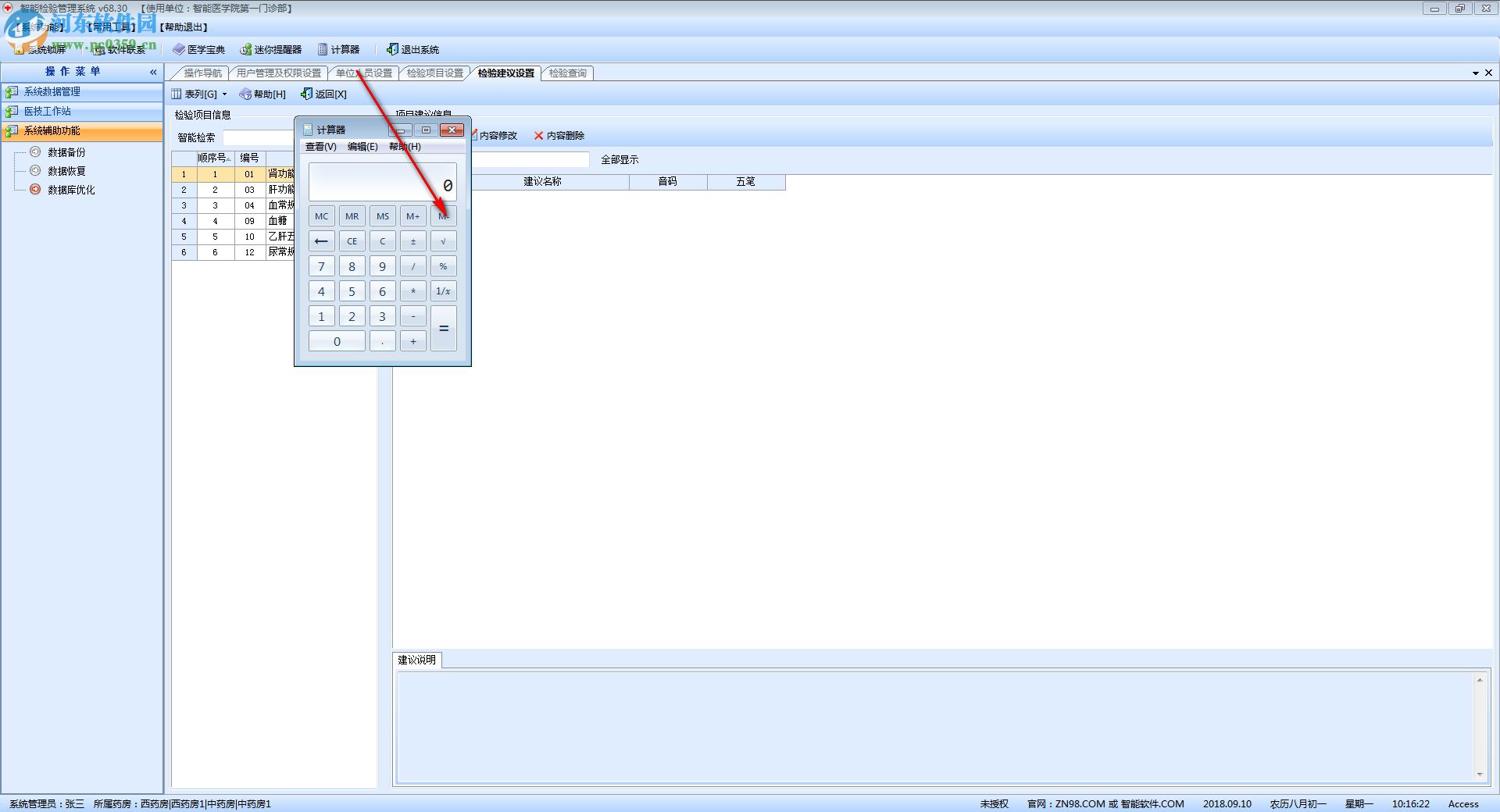Select the 检验建议设置 tab
This screenshot has height=812, width=1500.
pos(505,73)
